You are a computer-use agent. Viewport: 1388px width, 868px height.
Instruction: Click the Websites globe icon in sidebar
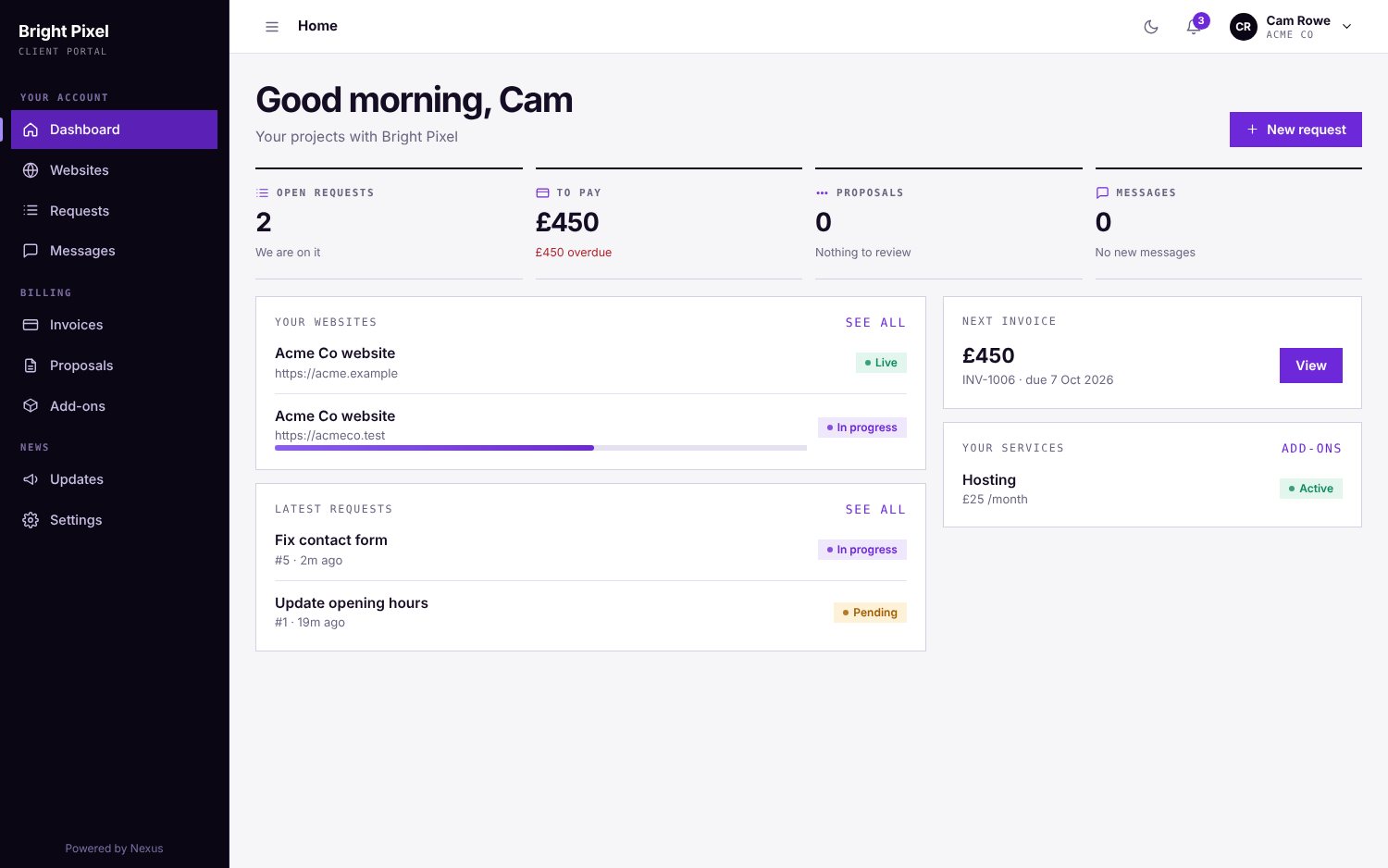[x=31, y=170]
